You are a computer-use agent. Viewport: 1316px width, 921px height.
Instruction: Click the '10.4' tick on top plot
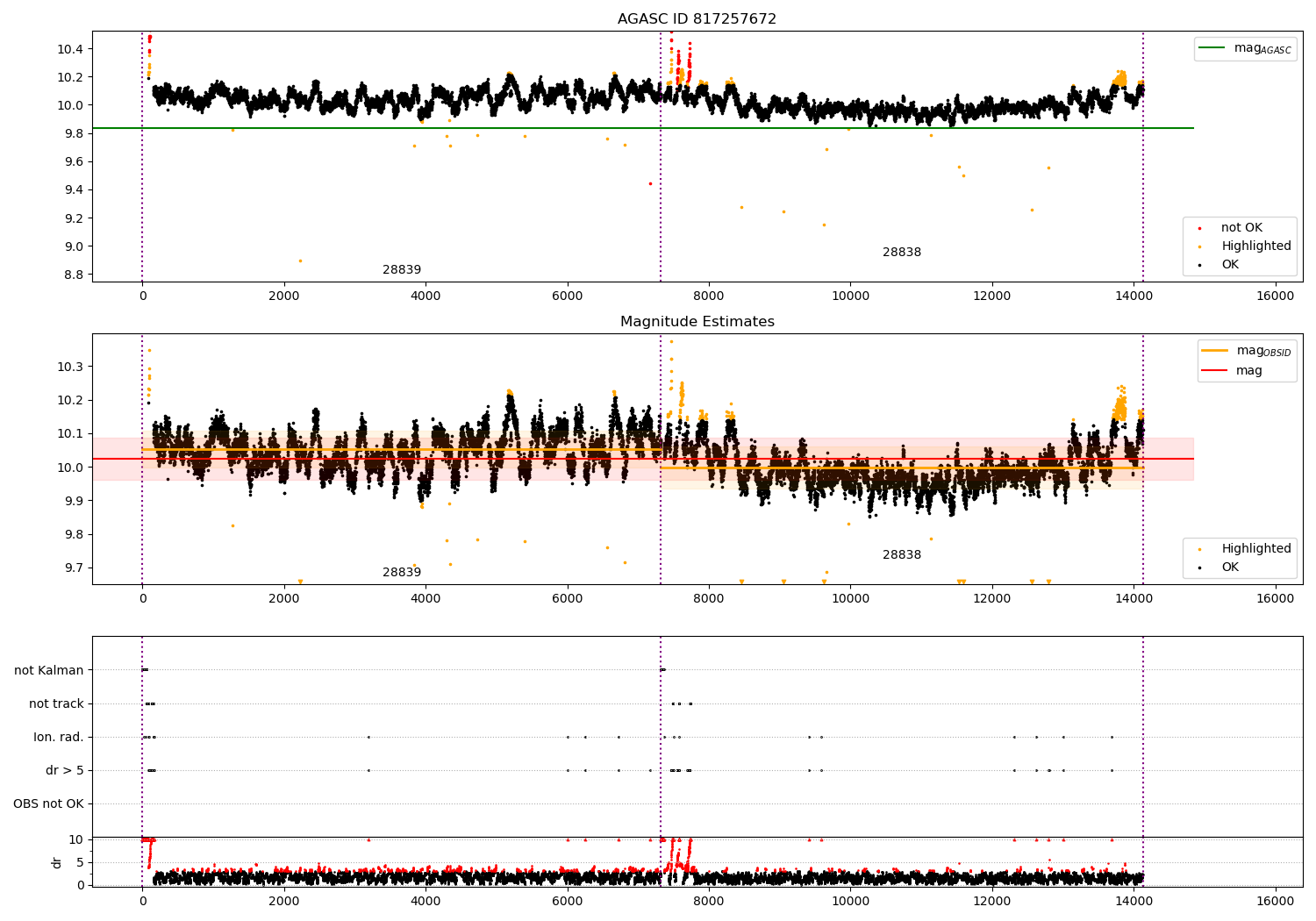tap(70, 49)
